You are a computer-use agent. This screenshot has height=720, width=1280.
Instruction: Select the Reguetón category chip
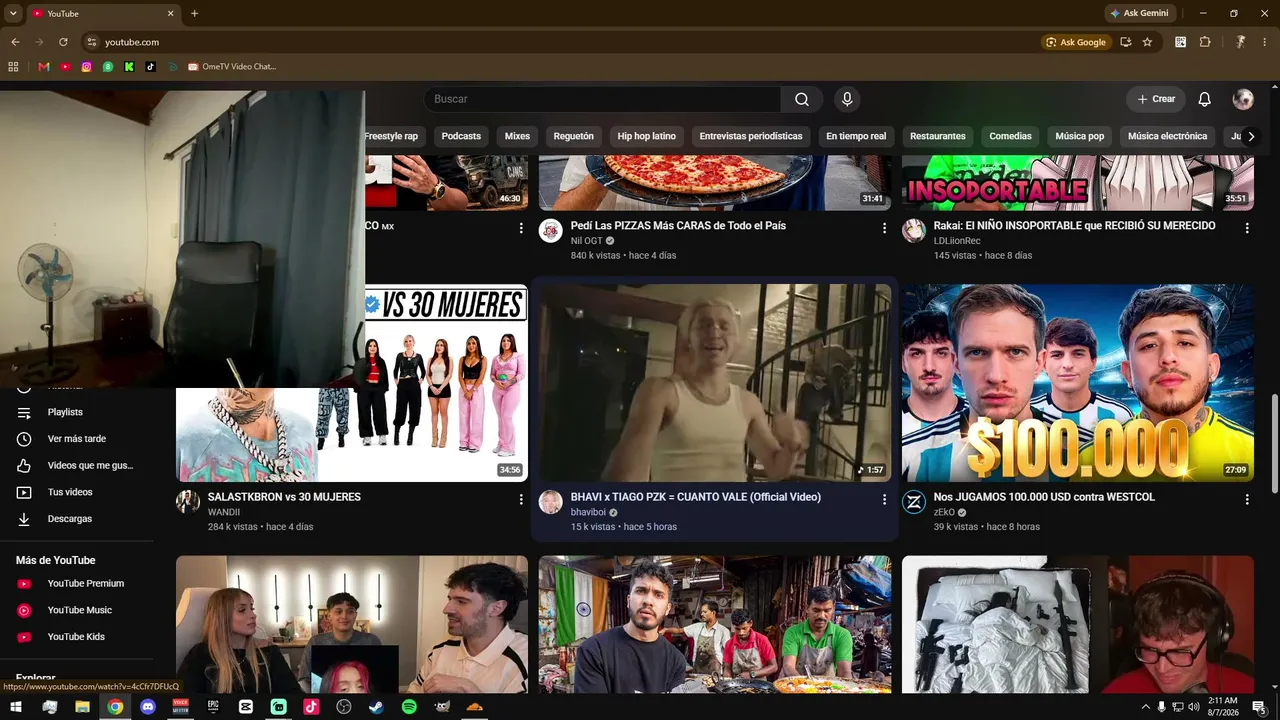[574, 136]
